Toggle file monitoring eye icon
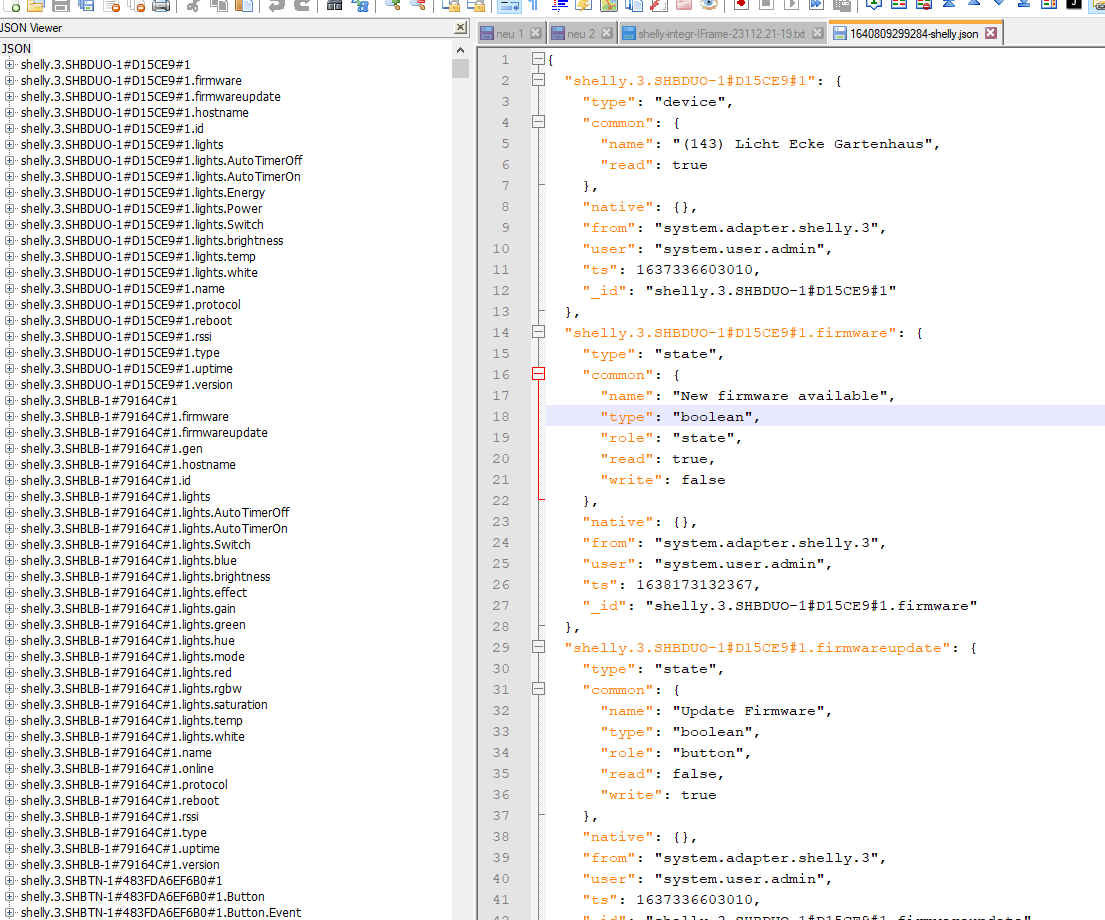The height and width of the screenshot is (920, 1105). click(709, 5)
